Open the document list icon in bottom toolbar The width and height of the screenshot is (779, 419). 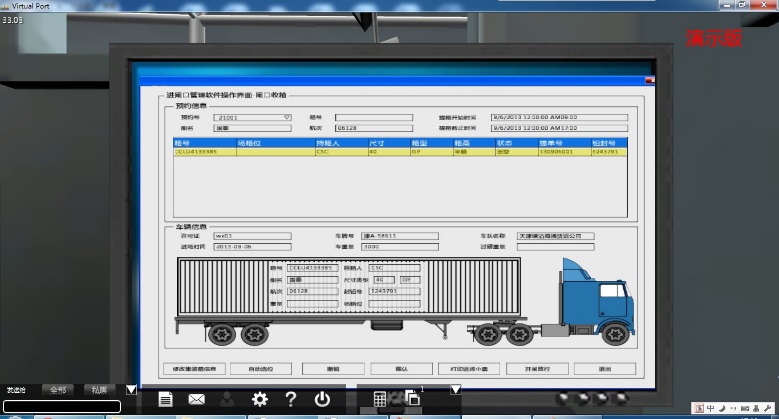[166, 399]
